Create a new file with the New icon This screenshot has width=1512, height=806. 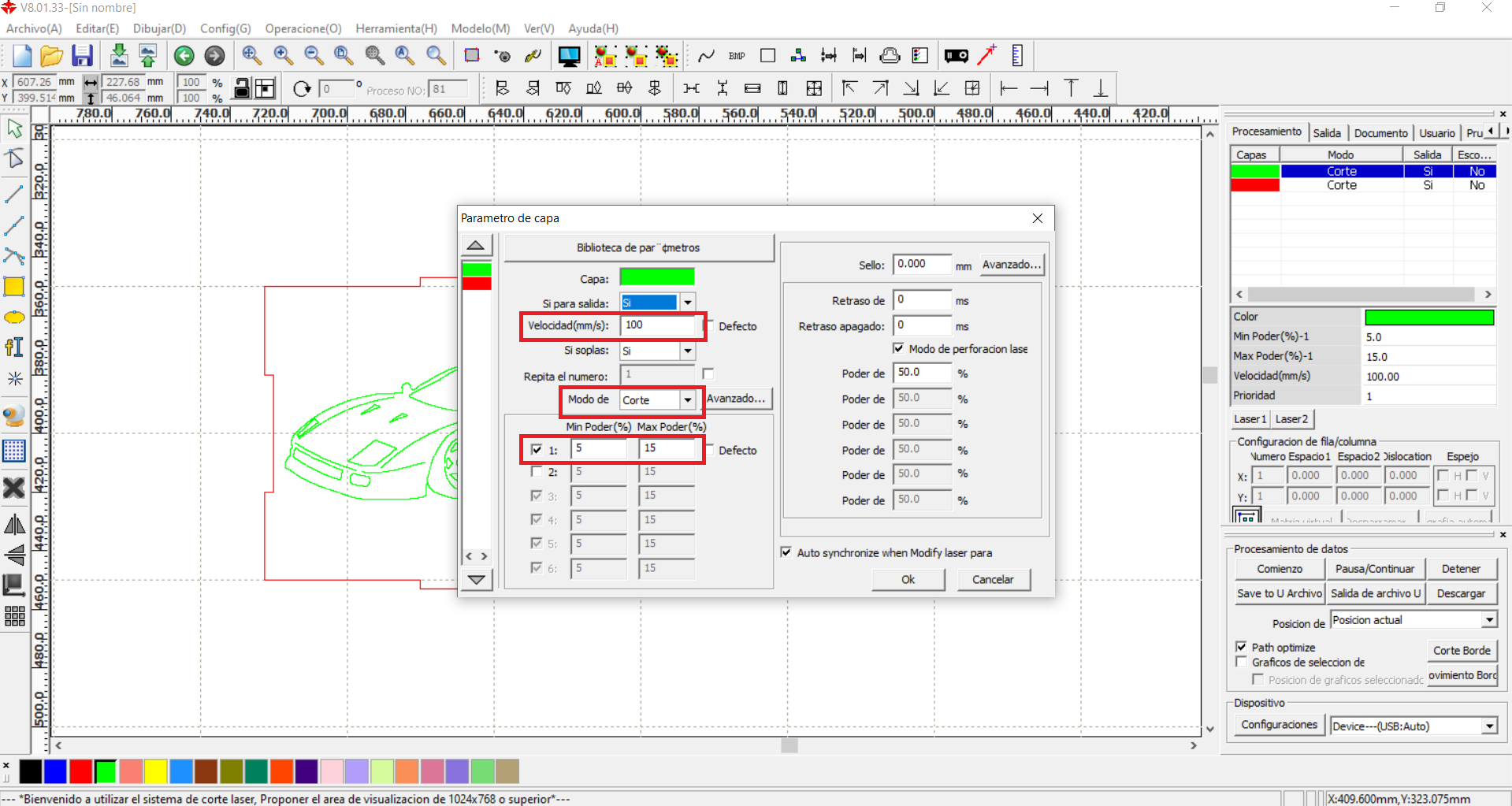click(x=21, y=56)
